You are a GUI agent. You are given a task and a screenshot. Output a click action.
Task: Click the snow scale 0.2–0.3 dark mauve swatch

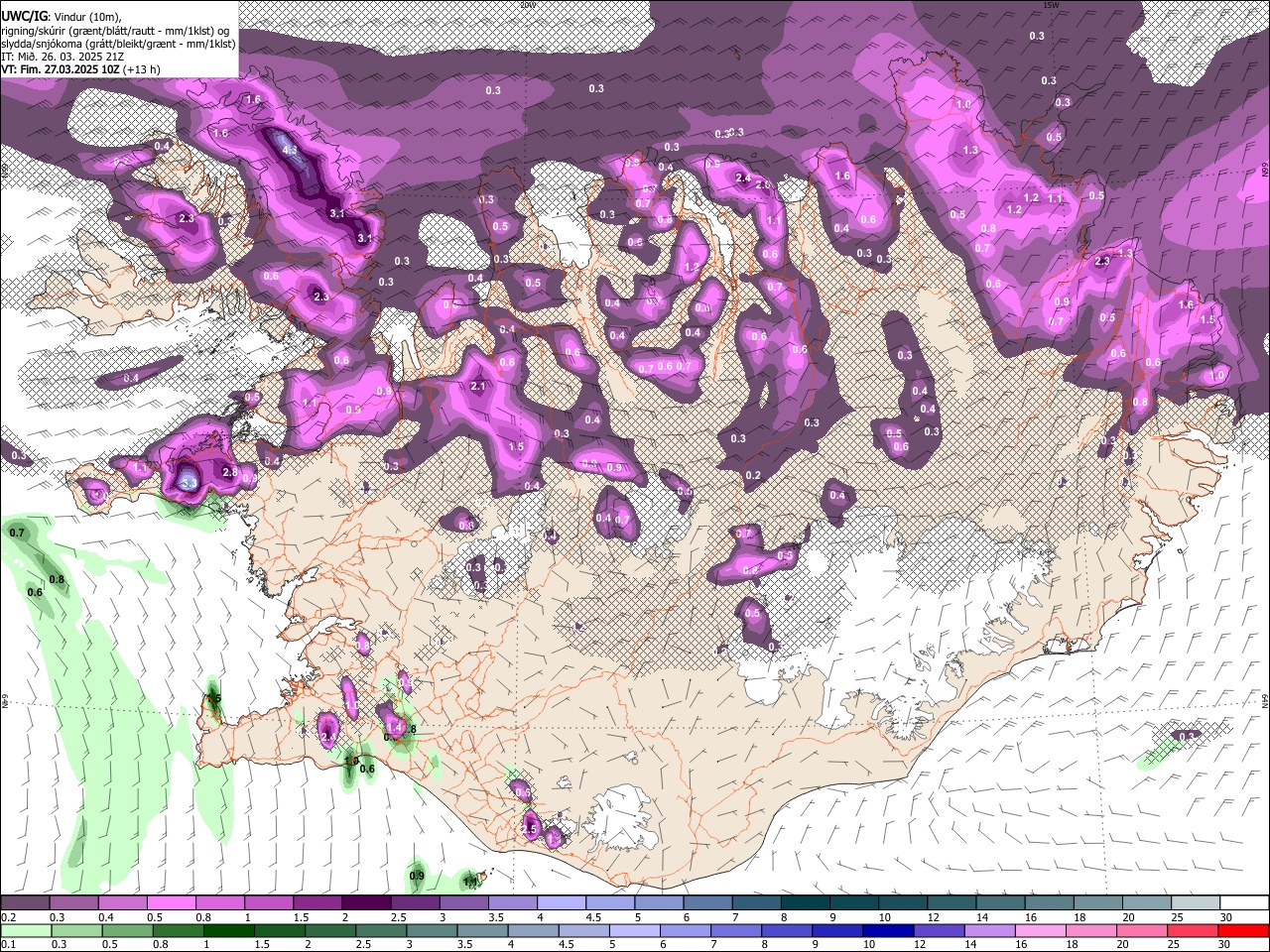click(x=25, y=903)
